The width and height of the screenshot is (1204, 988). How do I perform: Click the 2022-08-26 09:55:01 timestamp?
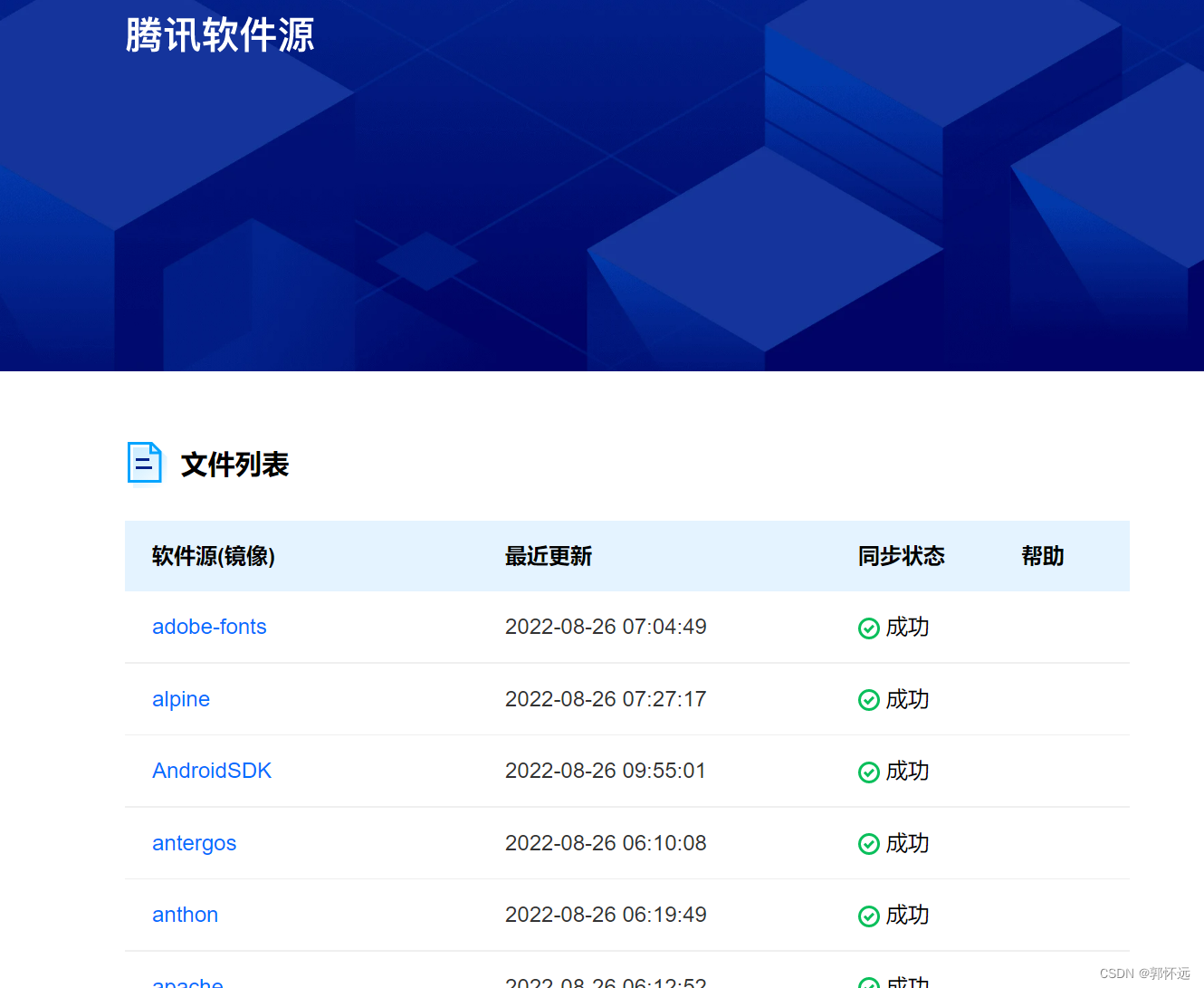point(606,771)
